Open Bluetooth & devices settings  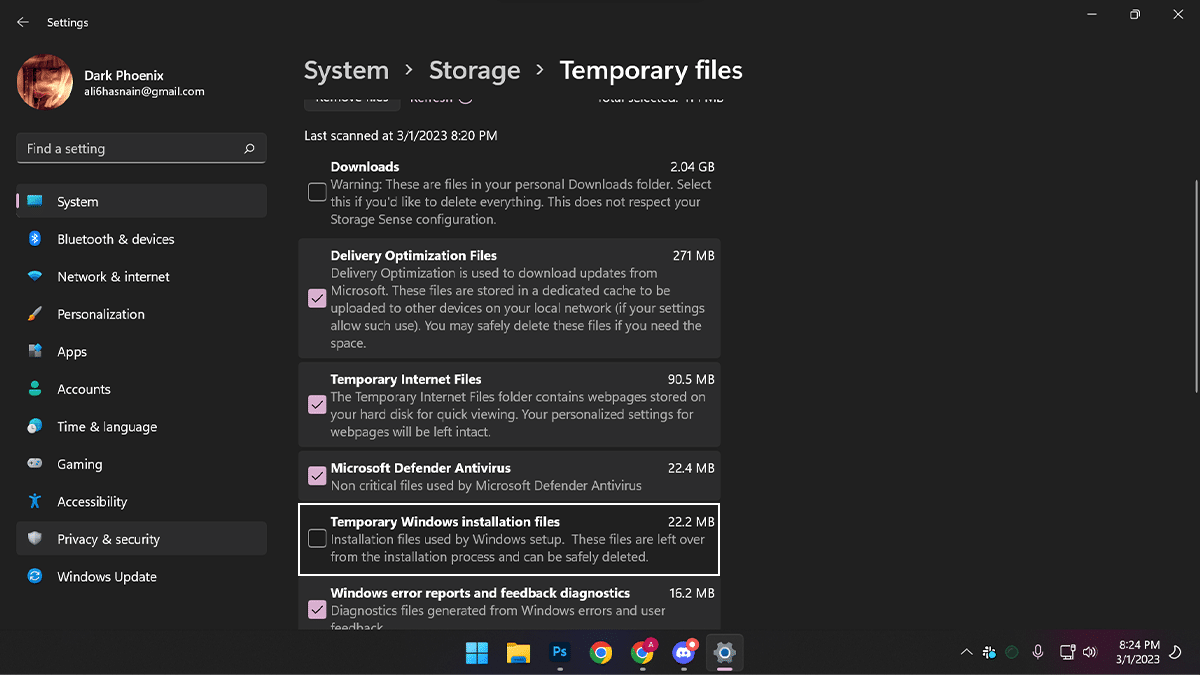(115, 239)
